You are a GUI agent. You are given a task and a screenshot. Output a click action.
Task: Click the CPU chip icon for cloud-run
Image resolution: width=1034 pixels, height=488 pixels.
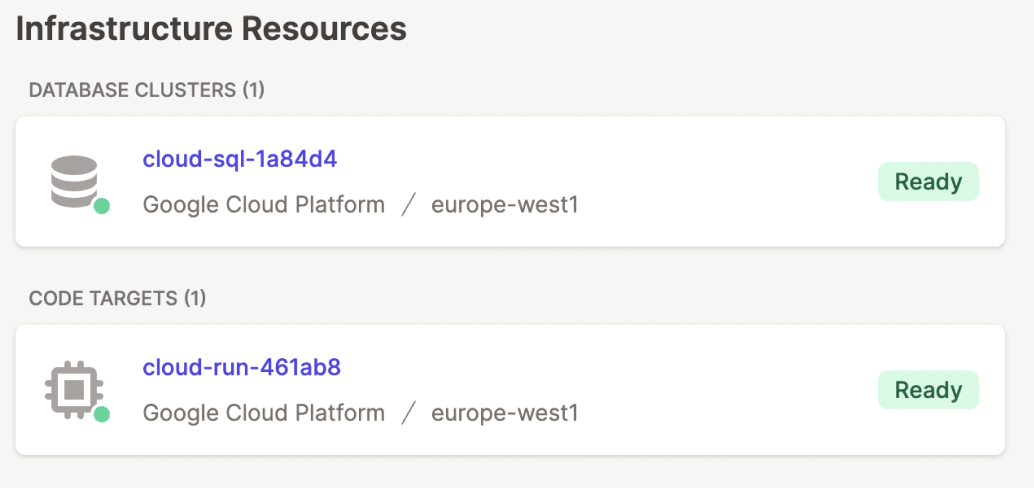74,390
